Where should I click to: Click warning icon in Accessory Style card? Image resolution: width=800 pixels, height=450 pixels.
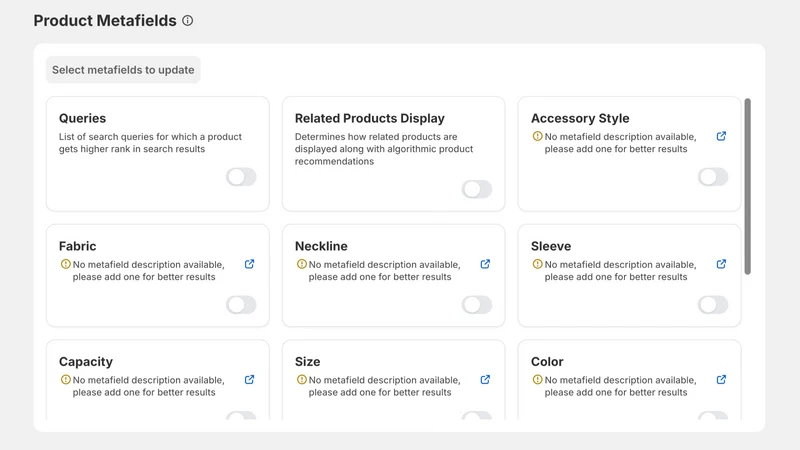(537, 136)
